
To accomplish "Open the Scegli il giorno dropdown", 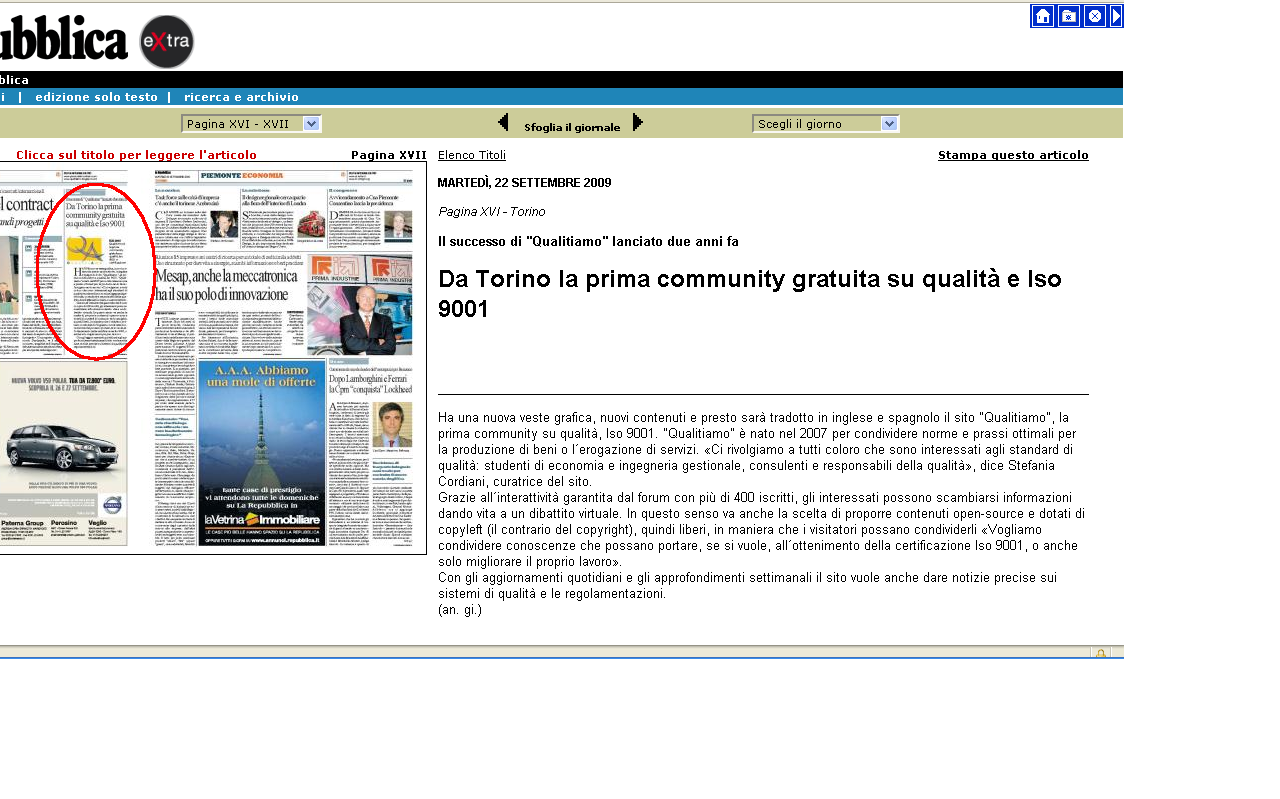I will pyautogui.click(x=826, y=123).
